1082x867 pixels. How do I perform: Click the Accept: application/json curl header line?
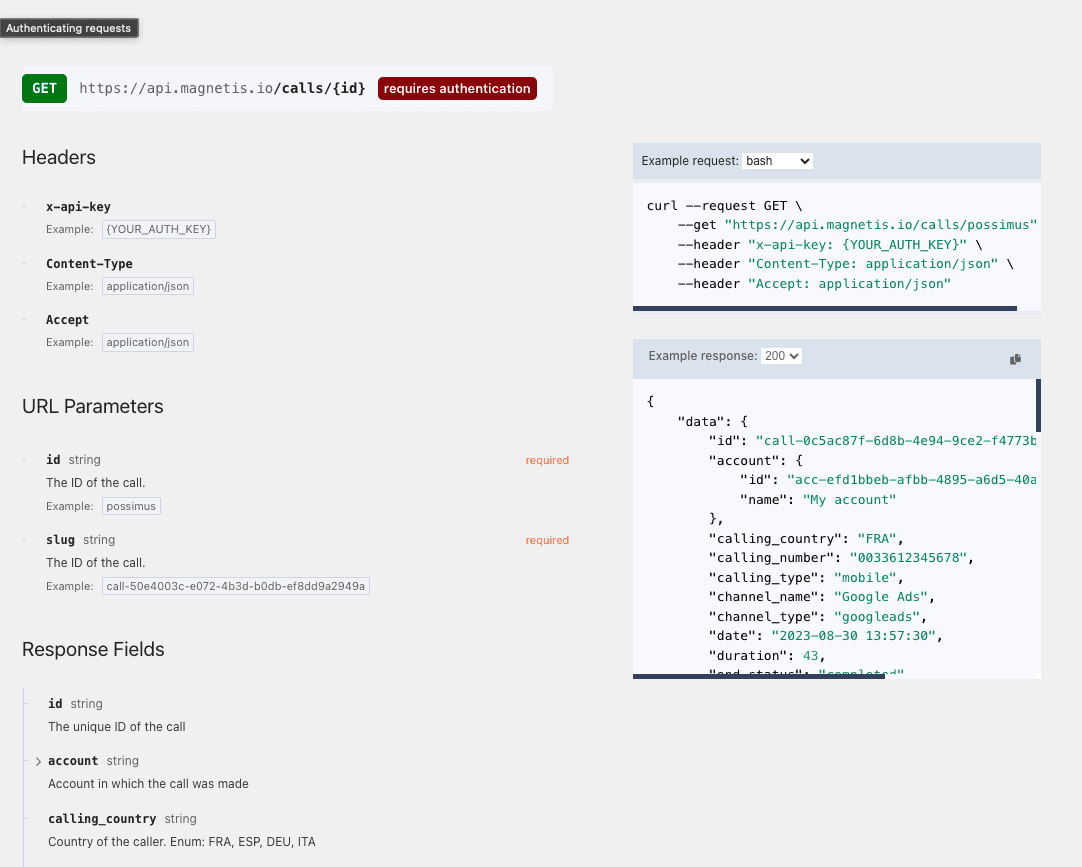(814, 284)
